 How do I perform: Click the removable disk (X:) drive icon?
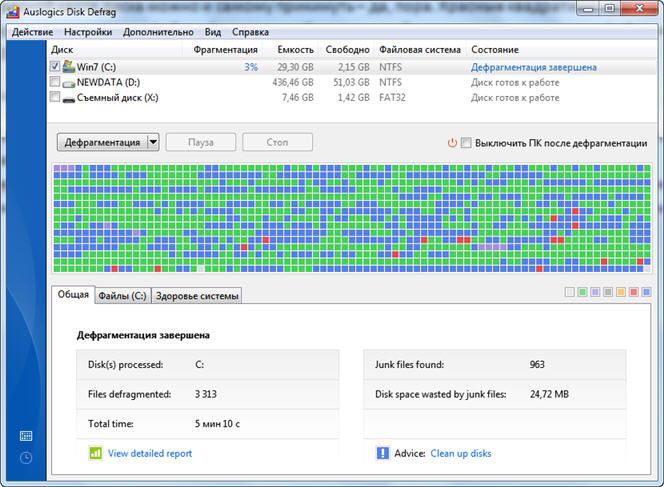(x=69, y=99)
